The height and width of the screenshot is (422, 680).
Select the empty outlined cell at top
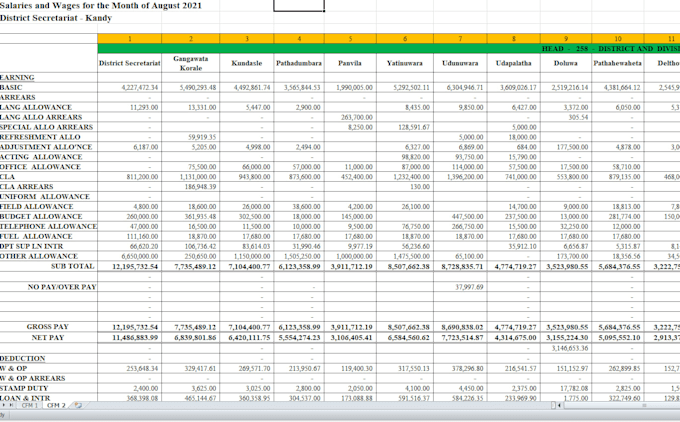(x=299, y=5)
